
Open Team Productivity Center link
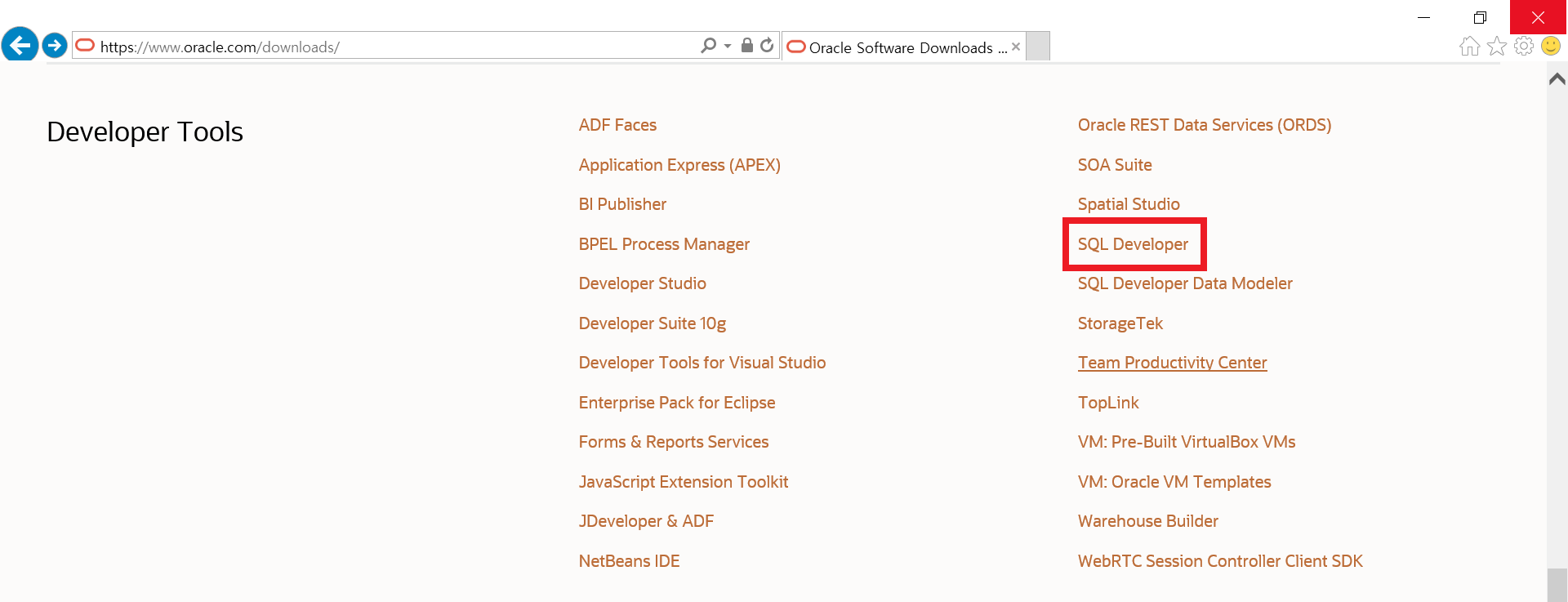1172,363
